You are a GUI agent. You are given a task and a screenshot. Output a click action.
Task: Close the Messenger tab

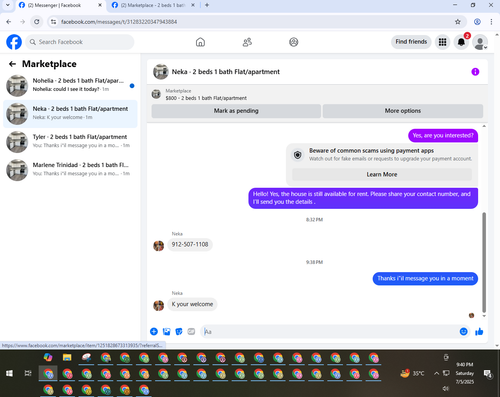(x=100, y=5)
